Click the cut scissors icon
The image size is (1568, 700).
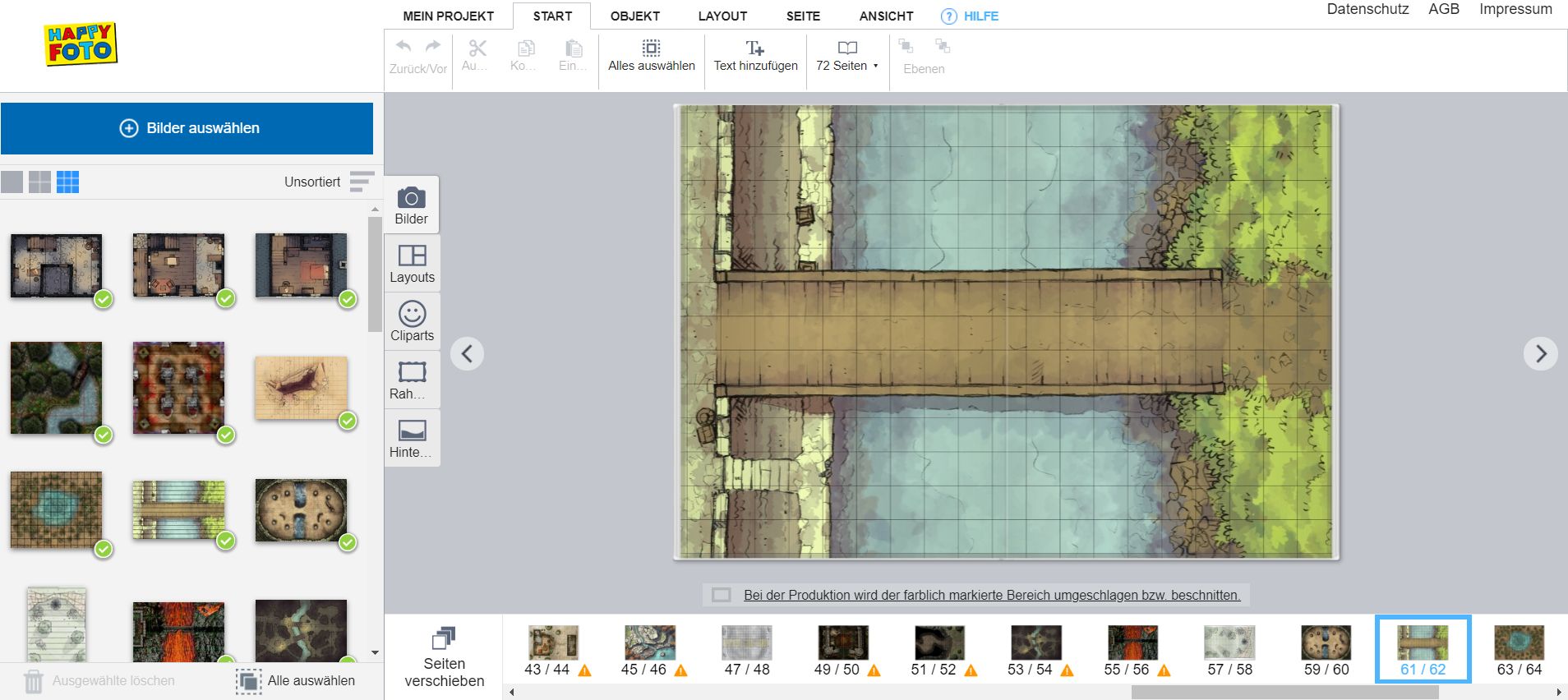coord(477,48)
